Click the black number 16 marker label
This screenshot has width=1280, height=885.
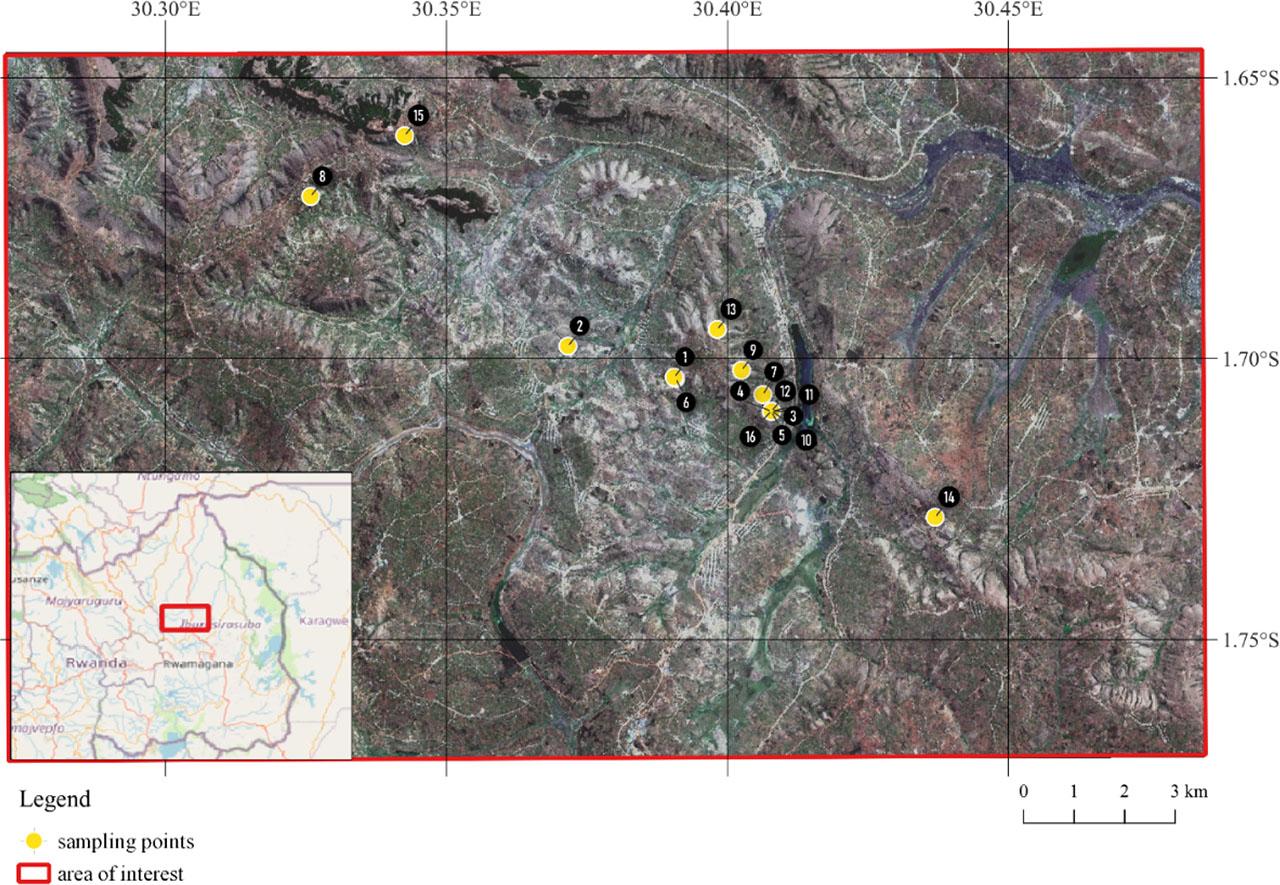pyautogui.click(x=750, y=436)
